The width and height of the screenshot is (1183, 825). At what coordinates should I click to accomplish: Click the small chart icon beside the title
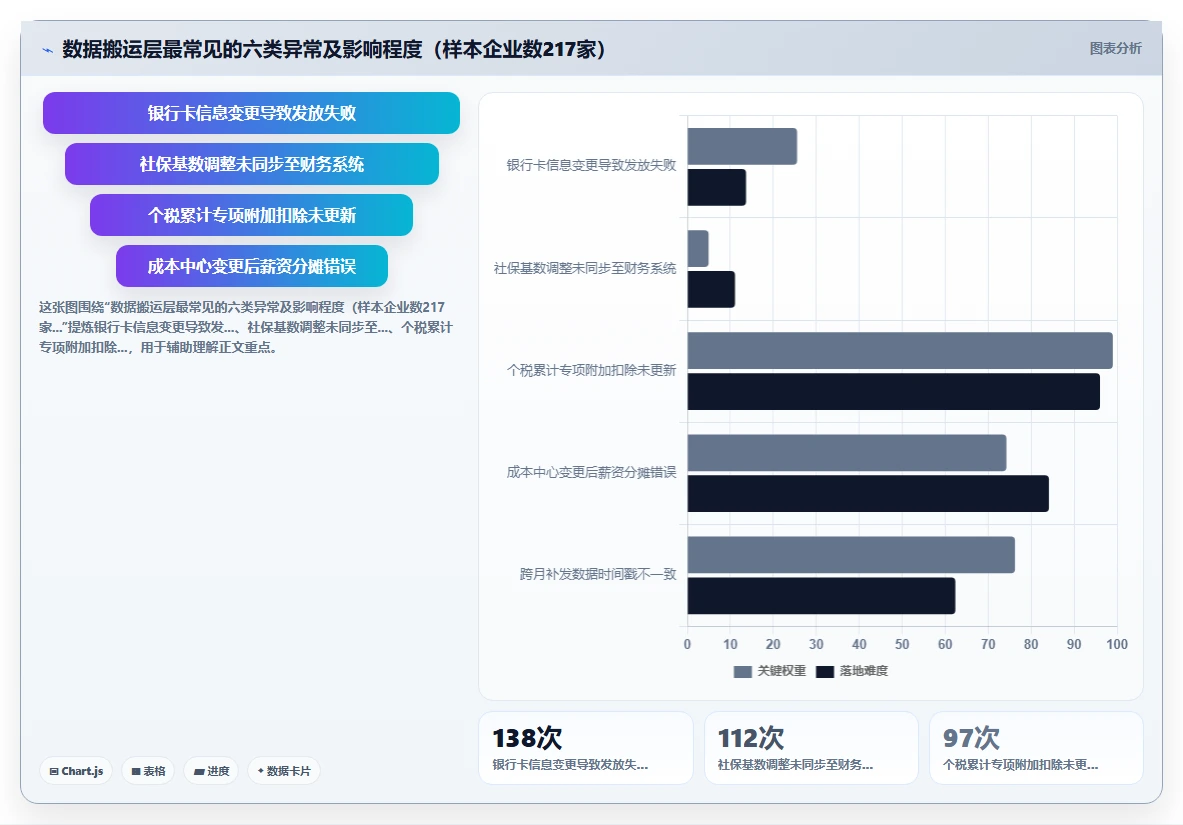point(48,51)
